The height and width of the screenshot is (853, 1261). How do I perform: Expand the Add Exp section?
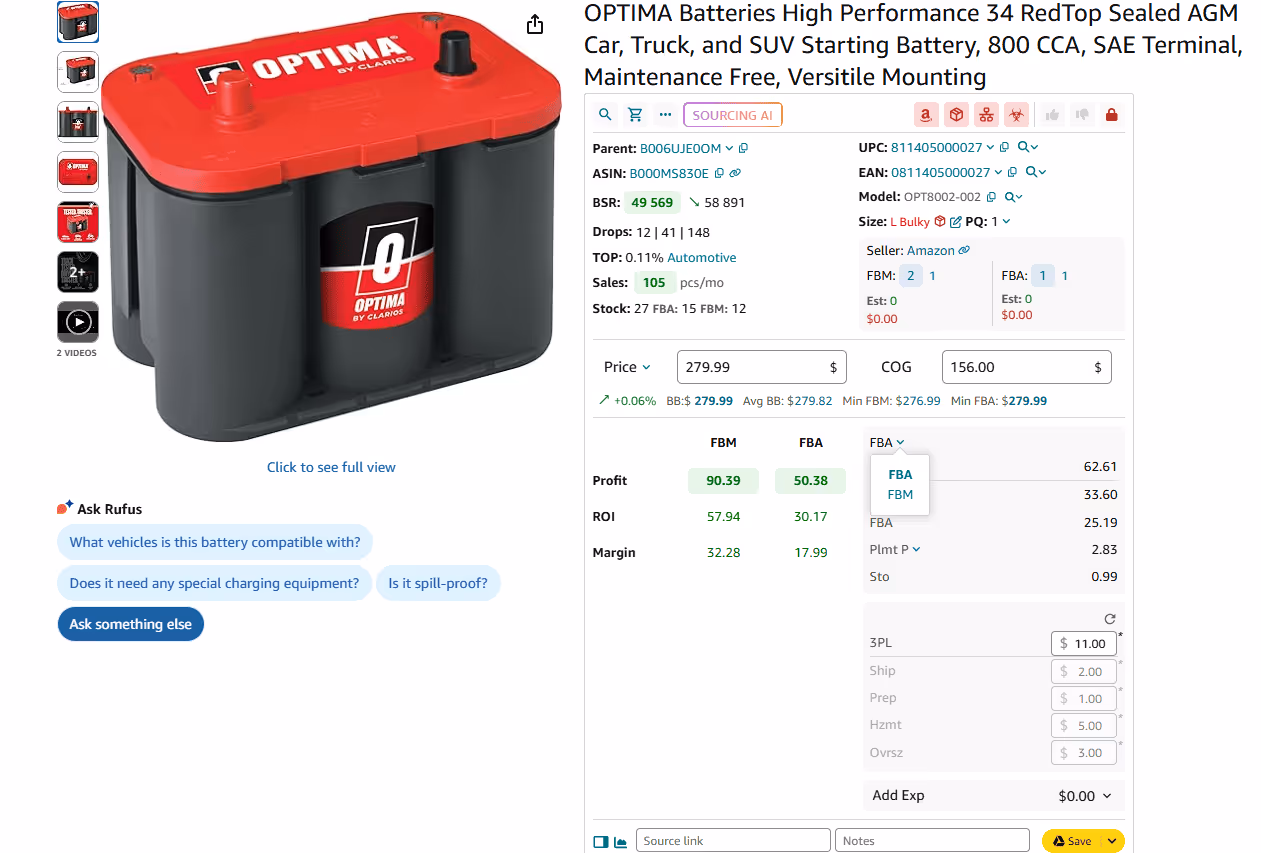coord(993,796)
